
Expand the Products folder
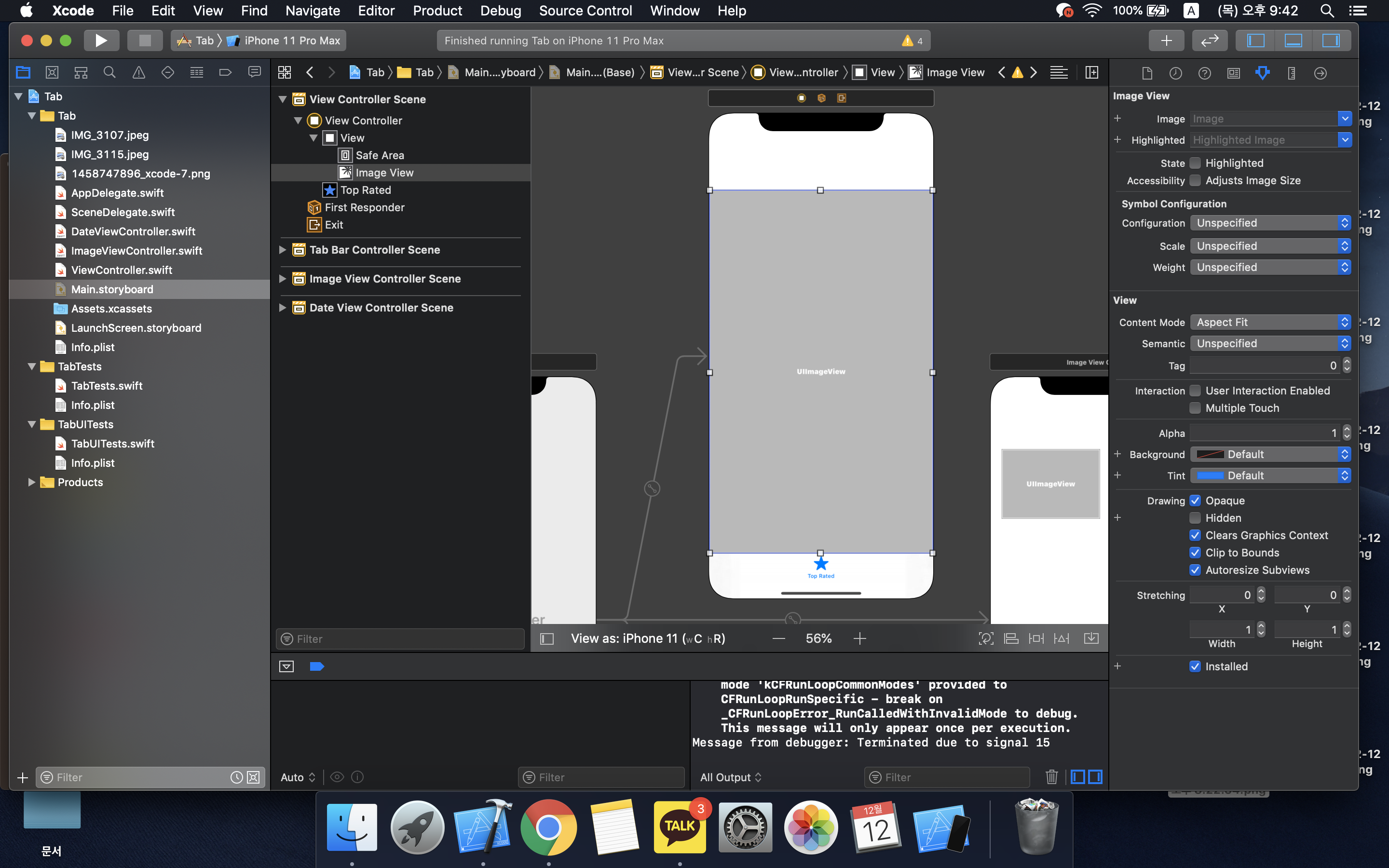click(x=31, y=482)
